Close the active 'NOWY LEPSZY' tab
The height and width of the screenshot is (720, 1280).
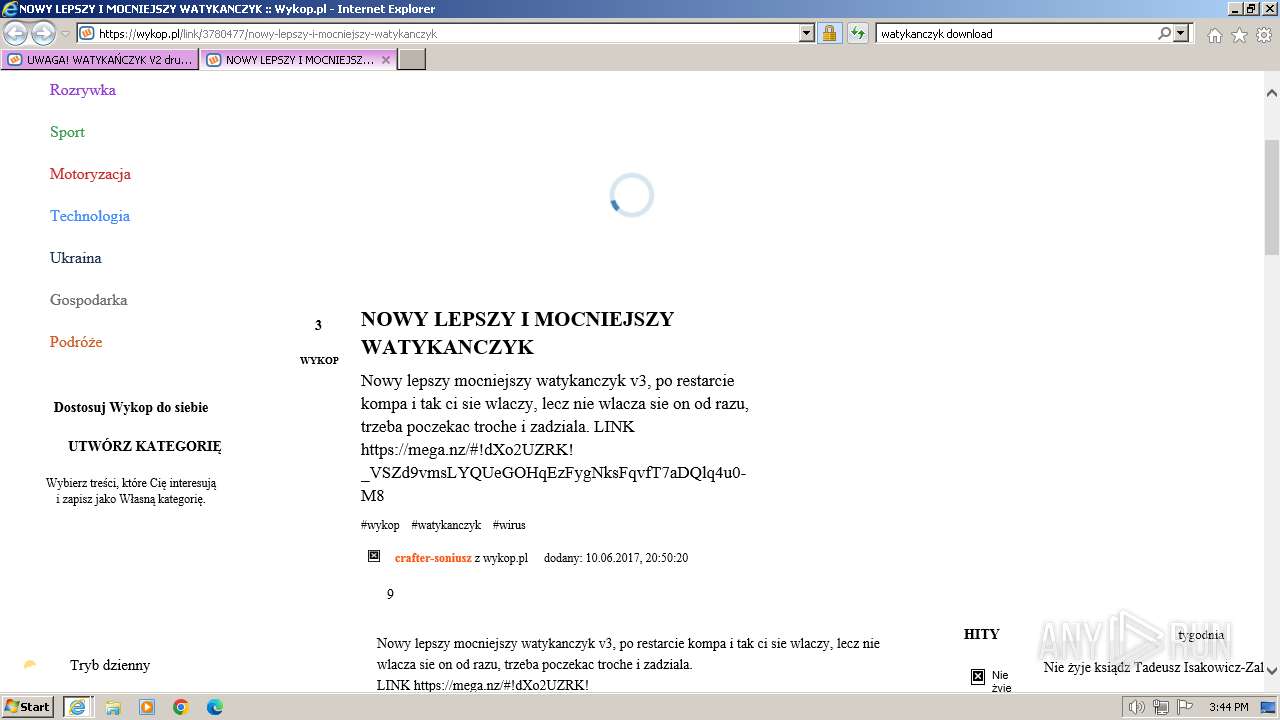(x=386, y=60)
